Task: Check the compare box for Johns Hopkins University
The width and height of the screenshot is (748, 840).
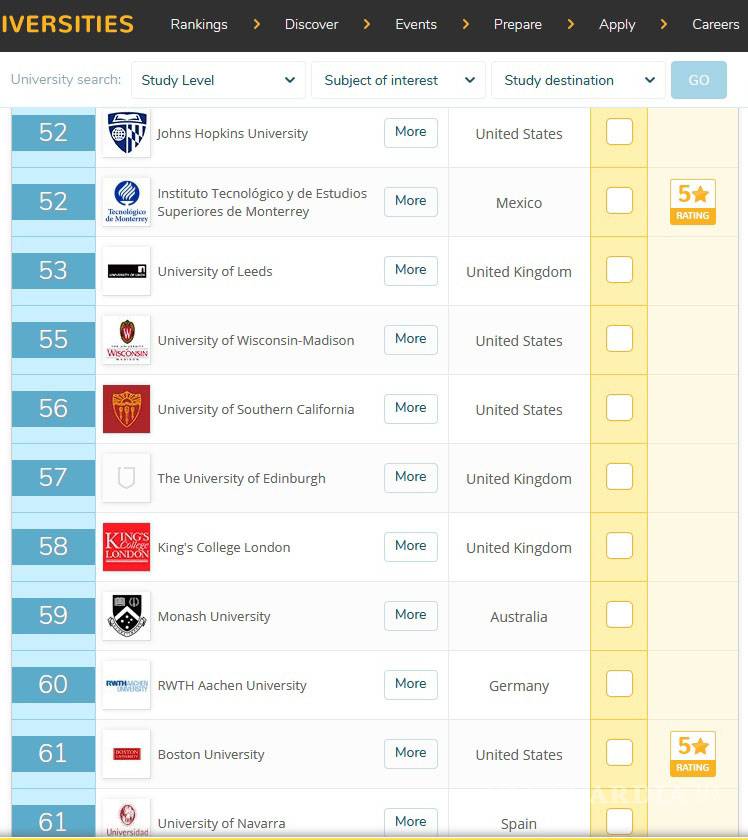Action: 619,132
